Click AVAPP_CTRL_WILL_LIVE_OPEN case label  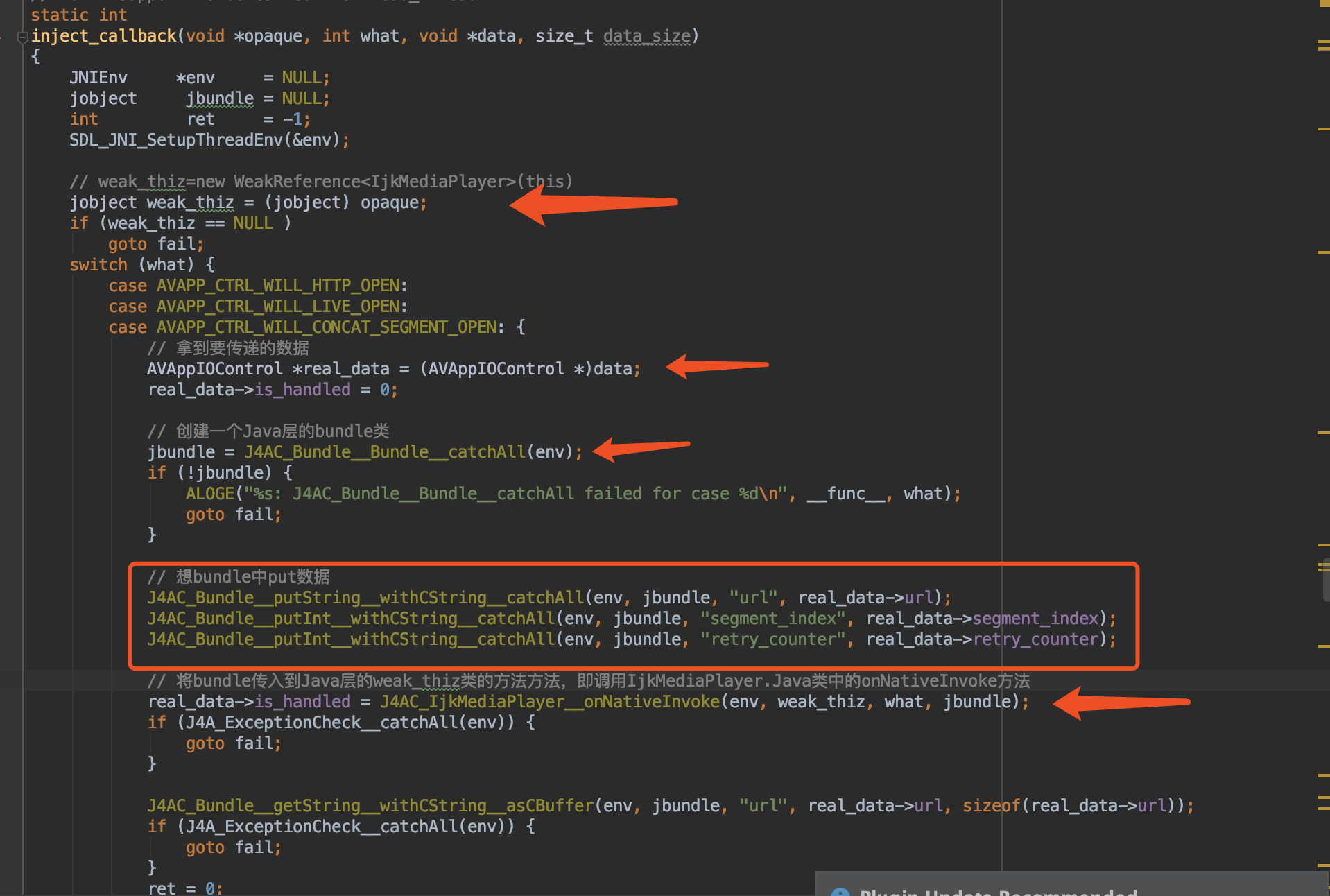coord(278,307)
